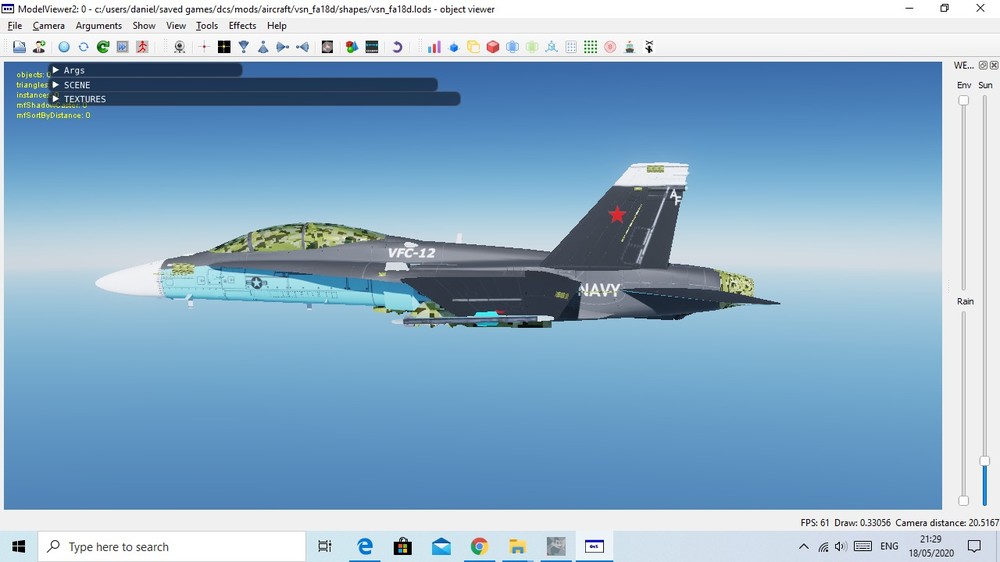The height and width of the screenshot is (562, 1000).
Task: Click the Env slider handle
Action: [964, 100]
